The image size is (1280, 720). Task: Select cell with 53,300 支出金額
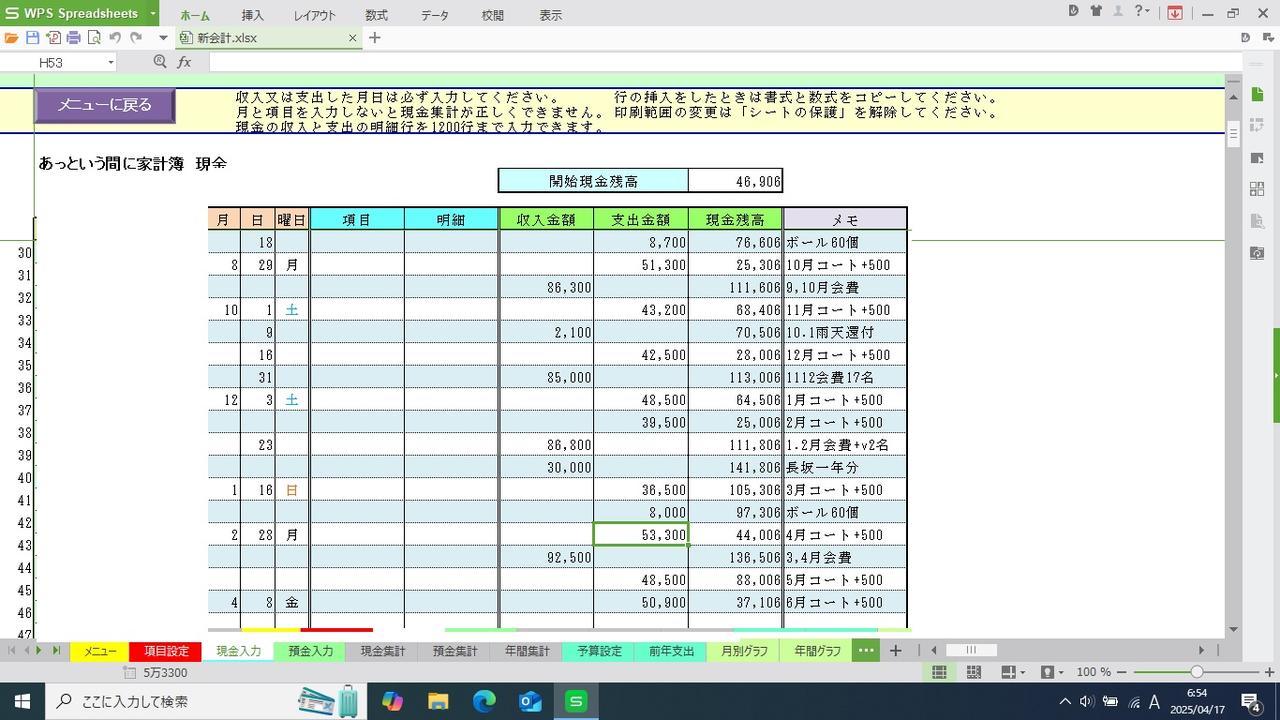coord(641,535)
